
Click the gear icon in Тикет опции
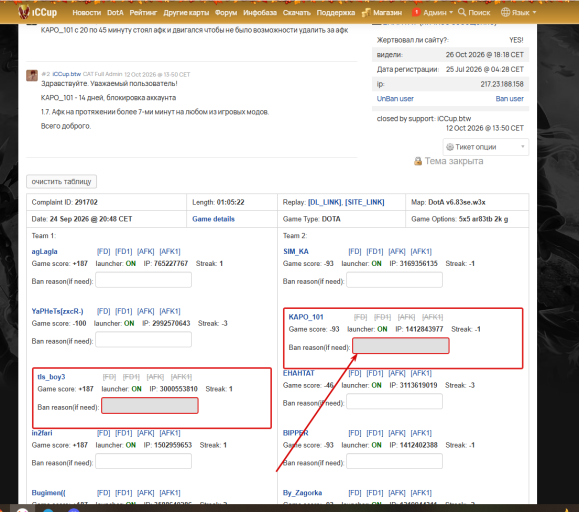click(x=450, y=147)
